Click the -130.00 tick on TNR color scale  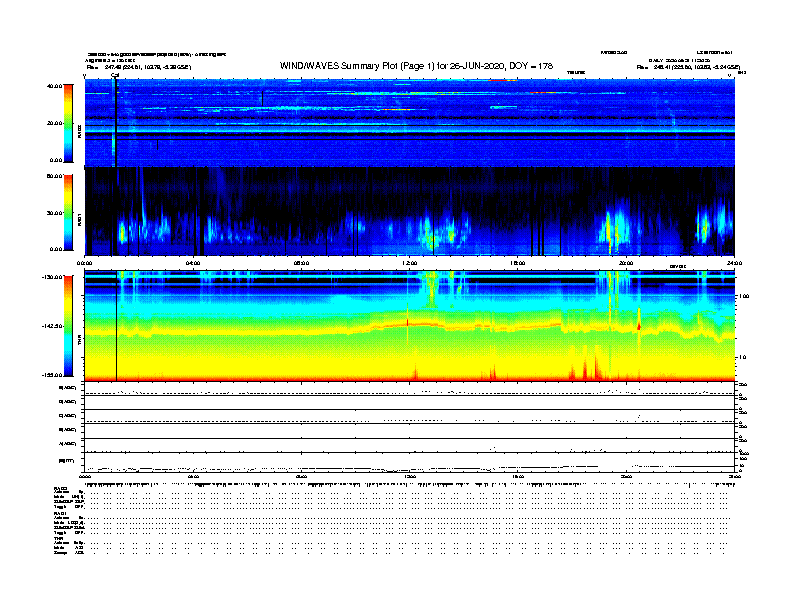pos(53,277)
